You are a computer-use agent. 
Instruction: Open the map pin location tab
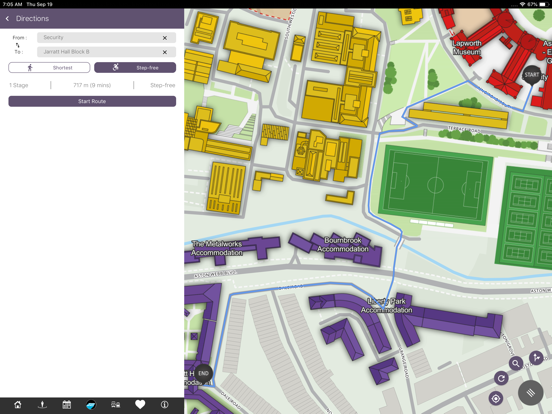[x=42, y=404]
